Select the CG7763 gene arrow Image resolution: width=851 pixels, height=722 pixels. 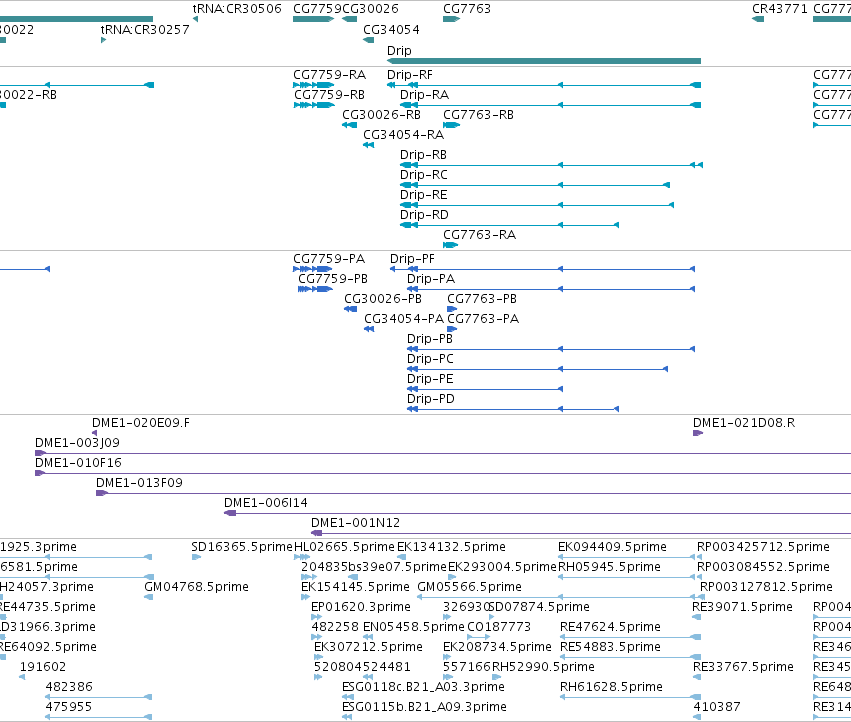point(452,19)
